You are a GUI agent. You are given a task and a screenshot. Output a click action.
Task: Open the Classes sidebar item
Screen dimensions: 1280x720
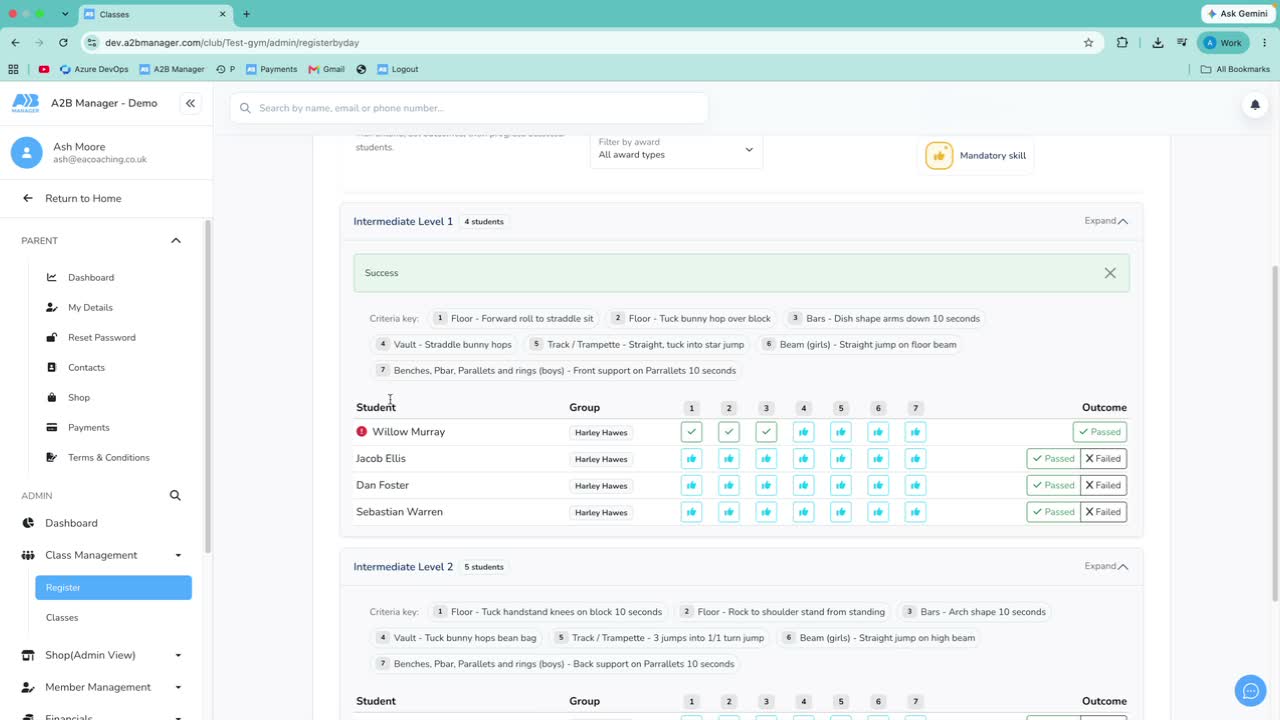62,618
